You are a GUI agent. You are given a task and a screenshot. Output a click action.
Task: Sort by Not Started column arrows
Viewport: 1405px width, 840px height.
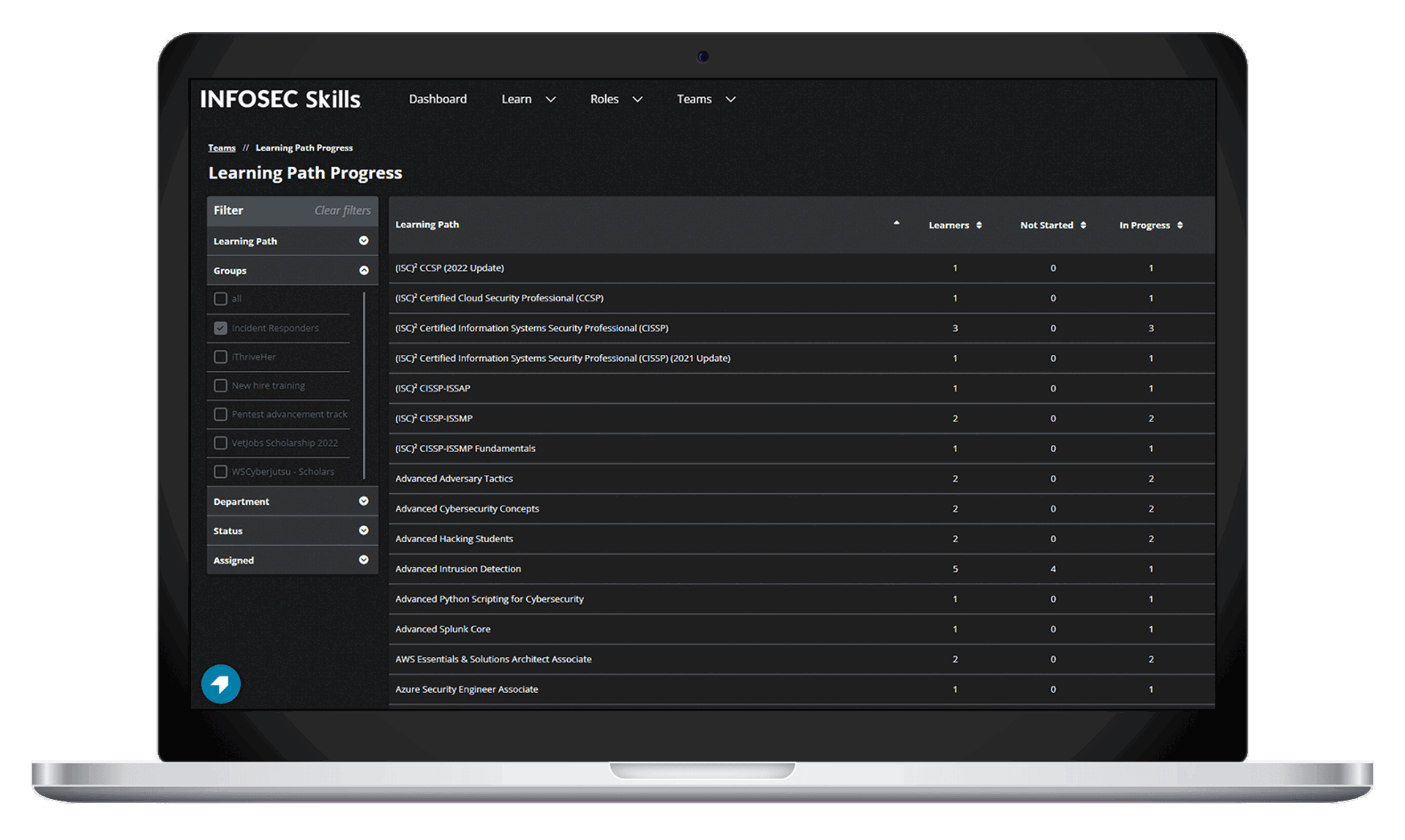pyautogui.click(x=1083, y=225)
